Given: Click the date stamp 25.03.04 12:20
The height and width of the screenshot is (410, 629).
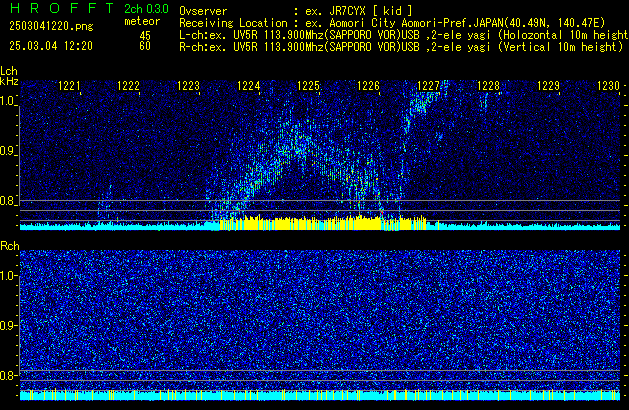Looking at the screenshot, I should (51, 46).
